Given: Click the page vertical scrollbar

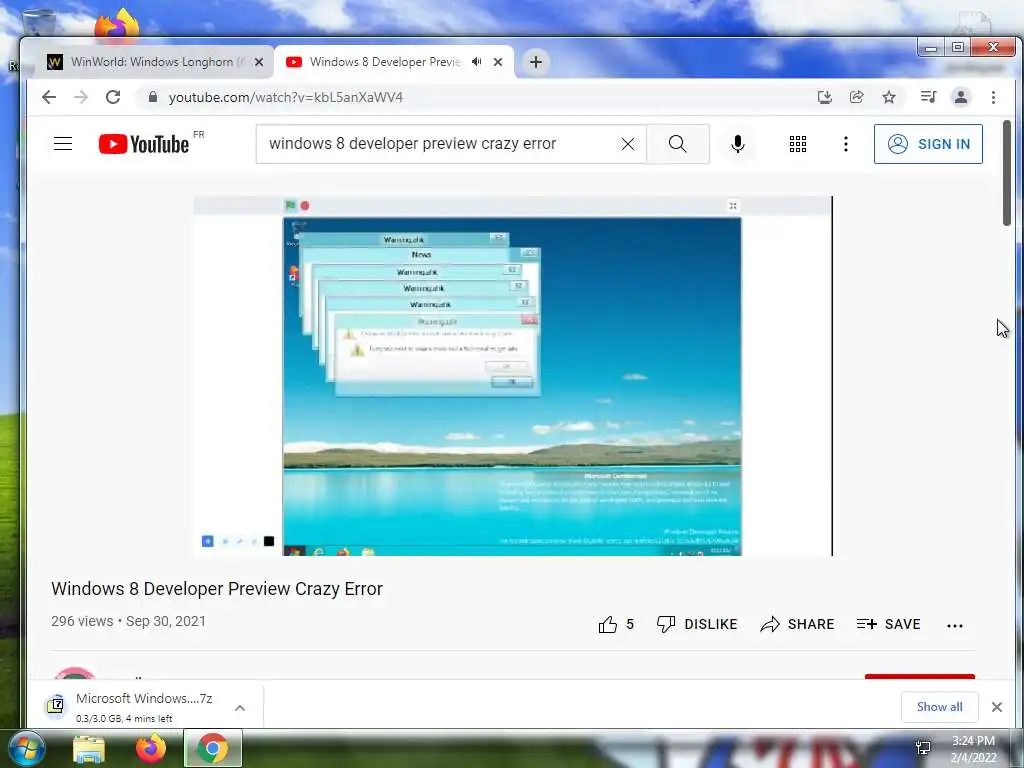Looking at the screenshot, I should click(1008, 173).
